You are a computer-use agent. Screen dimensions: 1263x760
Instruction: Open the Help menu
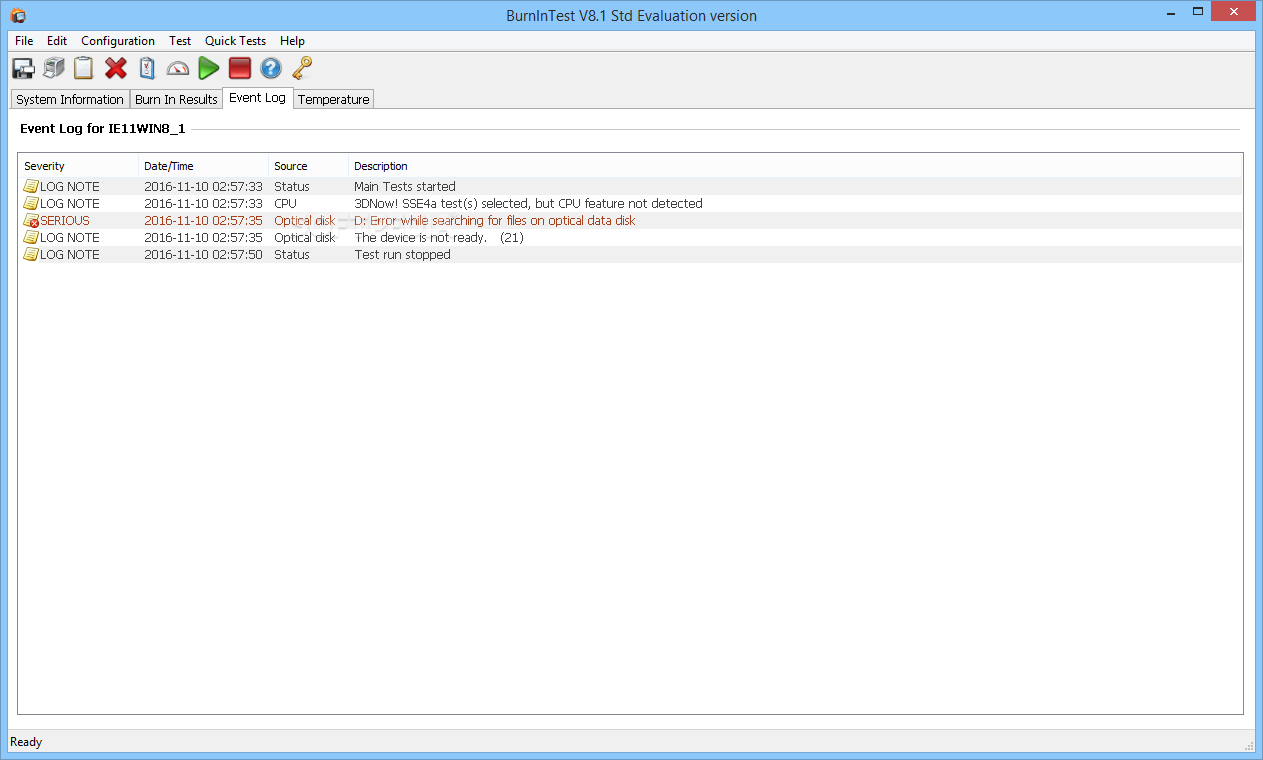point(292,41)
